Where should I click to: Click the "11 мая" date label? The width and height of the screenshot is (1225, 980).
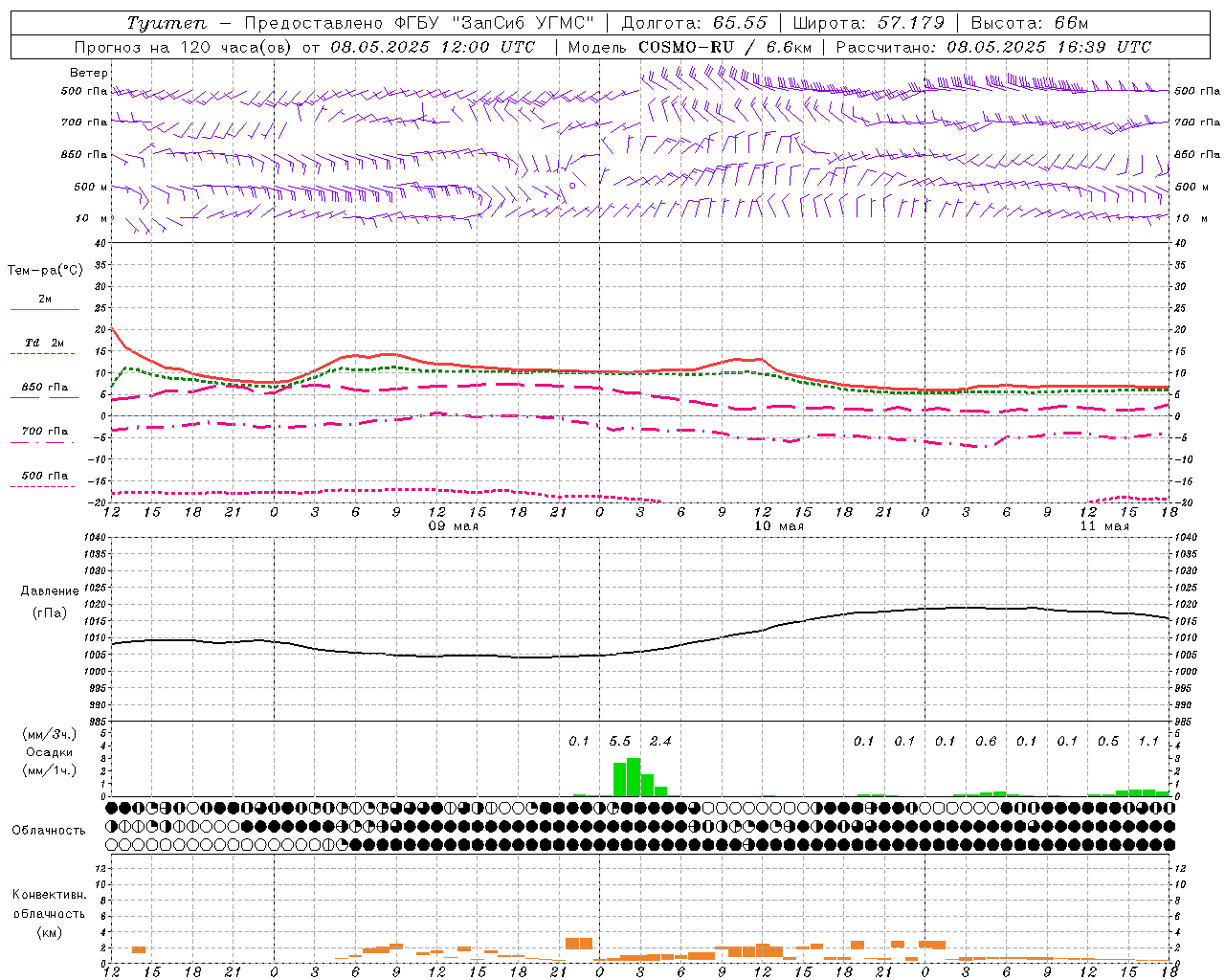(1104, 526)
